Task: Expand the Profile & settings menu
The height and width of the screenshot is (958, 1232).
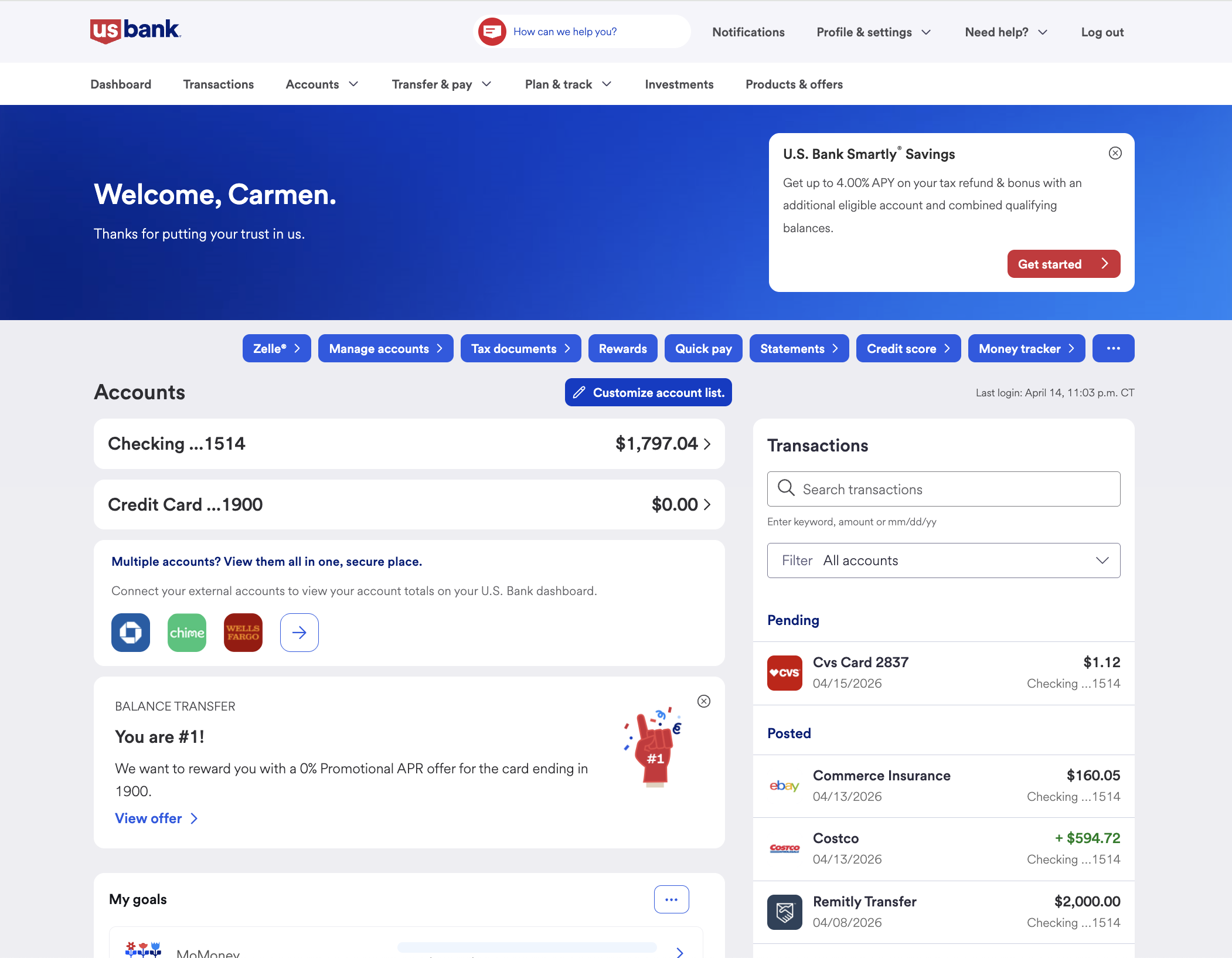Action: (x=873, y=32)
